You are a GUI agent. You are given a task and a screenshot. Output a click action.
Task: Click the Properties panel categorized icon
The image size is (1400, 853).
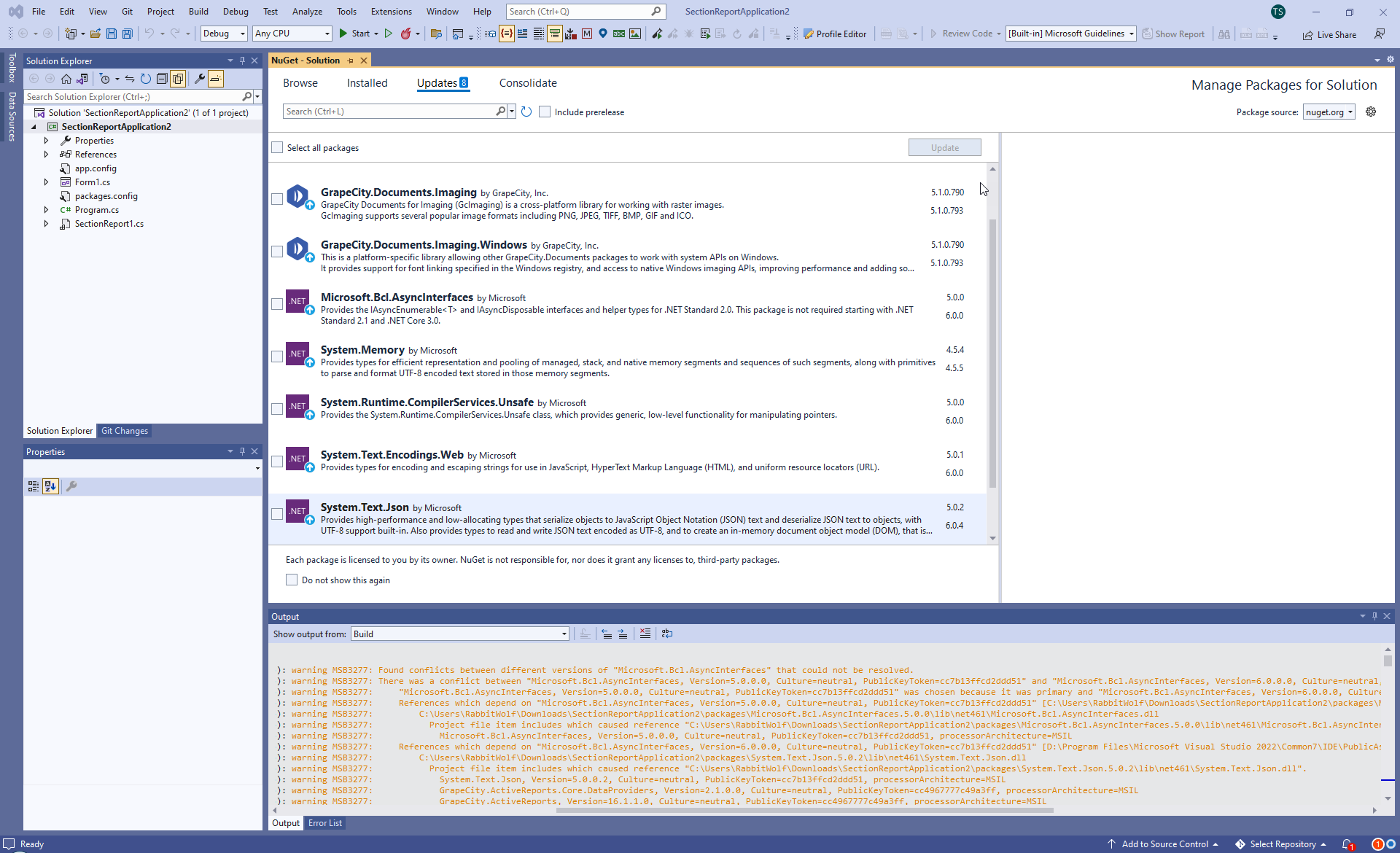(34, 486)
